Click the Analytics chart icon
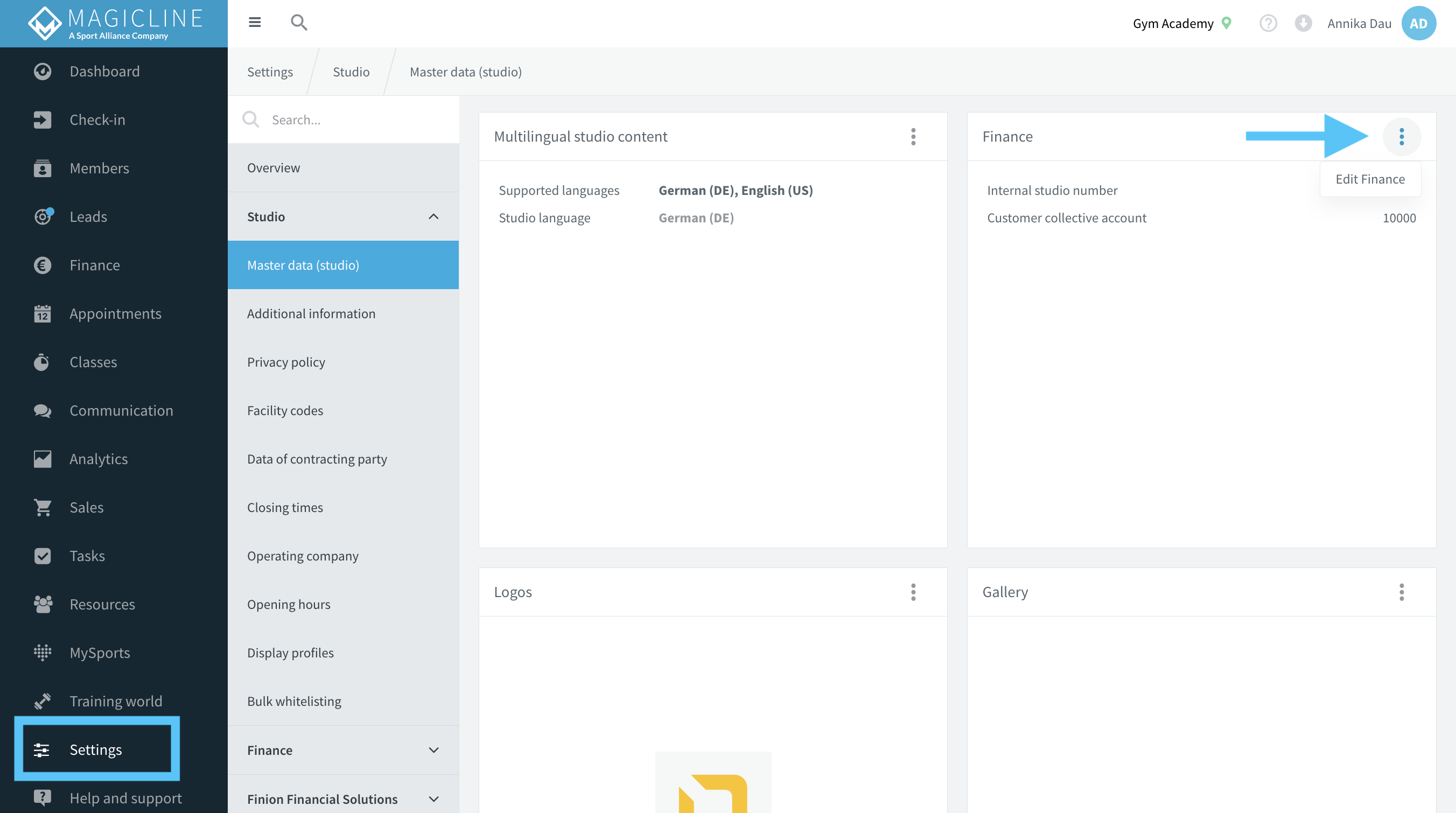 point(43,459)
